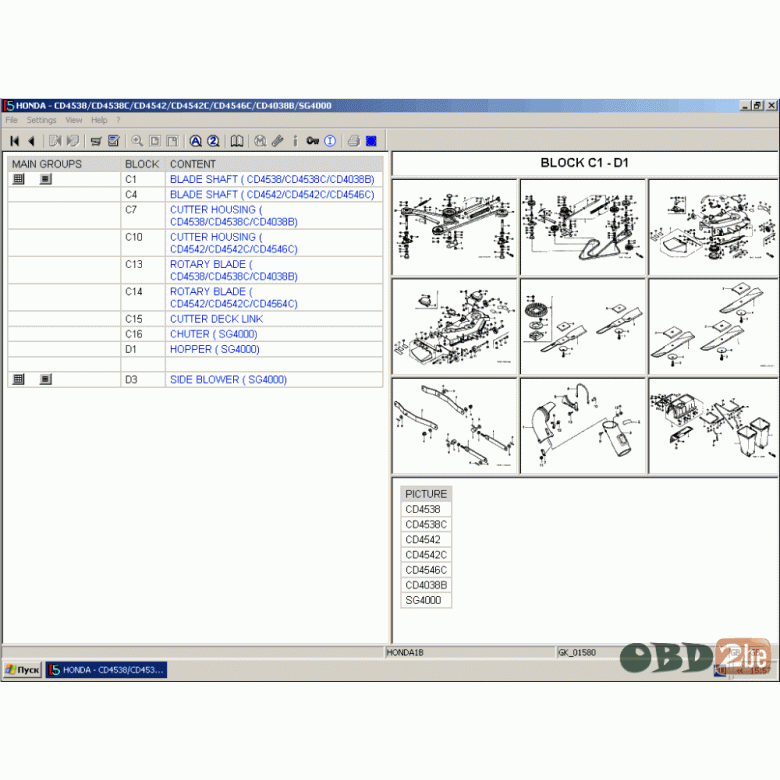
Task: Select CD4538 in PICTURE list
Action: point(426,509)
